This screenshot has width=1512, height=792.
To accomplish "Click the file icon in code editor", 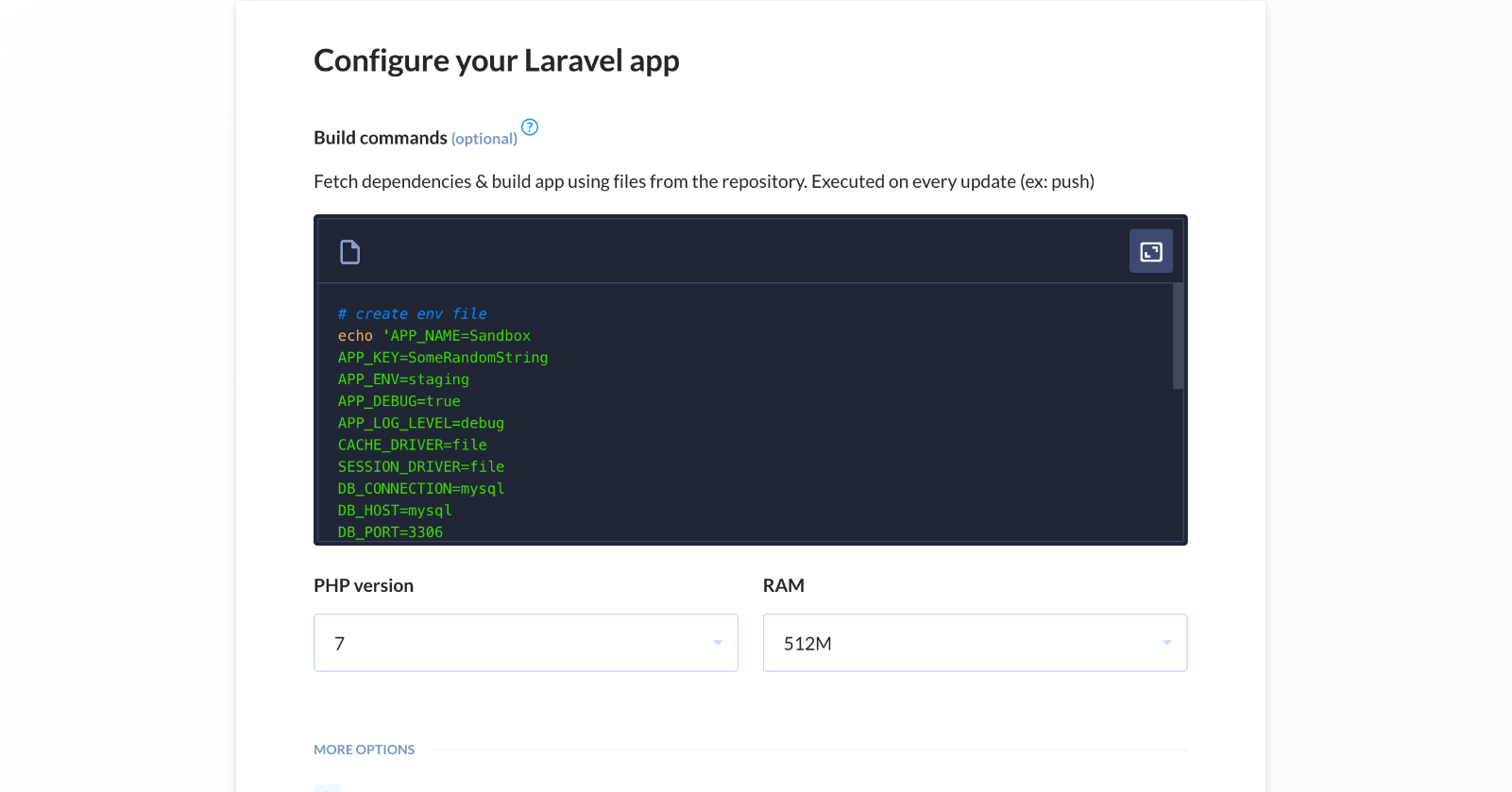I will pyautogui.click(x=349, y=252).
